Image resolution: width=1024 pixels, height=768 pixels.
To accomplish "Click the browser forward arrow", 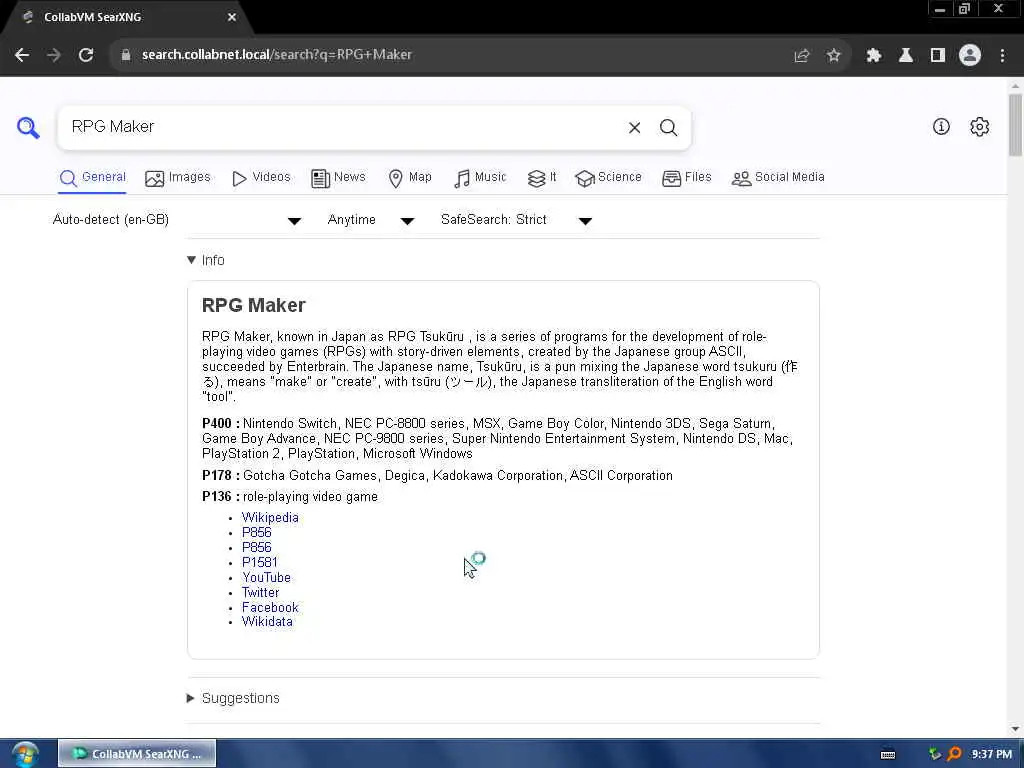I will click(x=54, y=55).
